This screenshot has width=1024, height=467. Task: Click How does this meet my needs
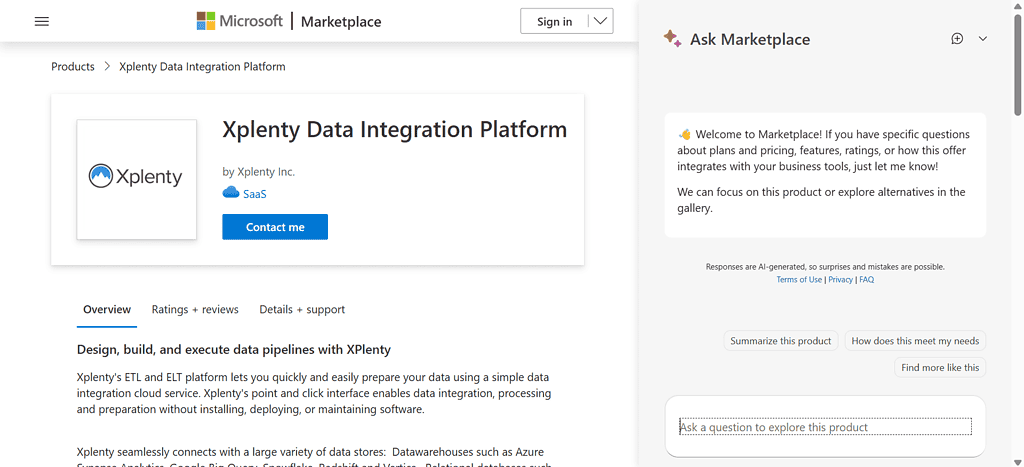coord(916,341)
